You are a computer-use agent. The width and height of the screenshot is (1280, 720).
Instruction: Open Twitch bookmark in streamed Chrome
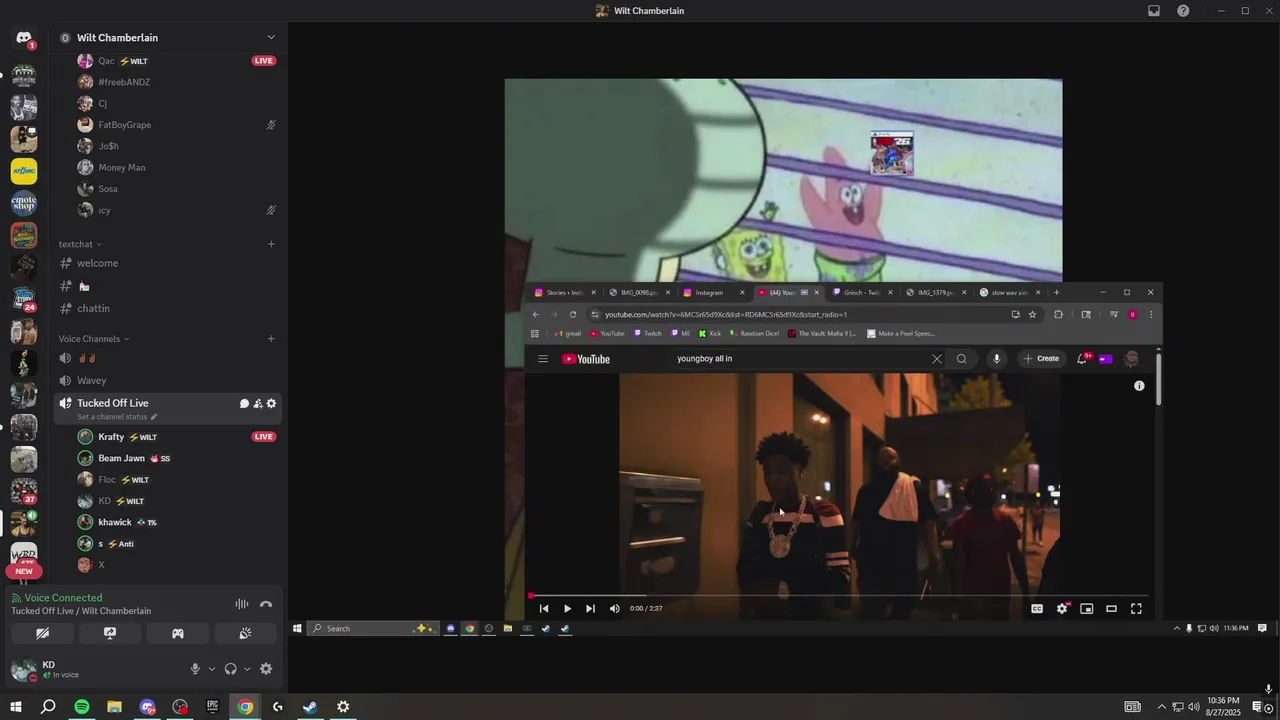[x=647, y=333]
